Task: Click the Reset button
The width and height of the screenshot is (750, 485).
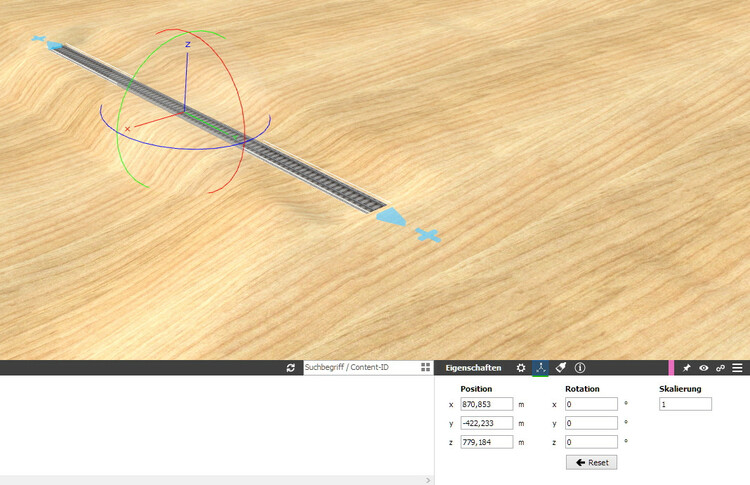Action: tap(592, 463)
